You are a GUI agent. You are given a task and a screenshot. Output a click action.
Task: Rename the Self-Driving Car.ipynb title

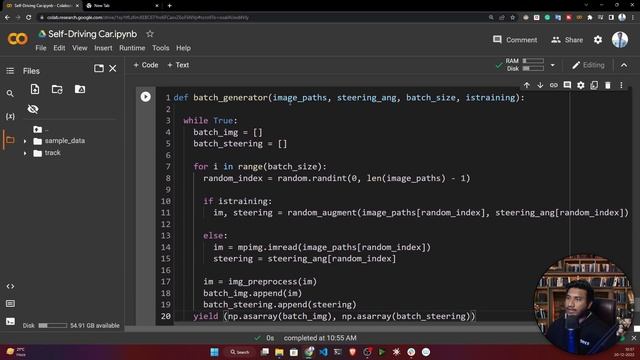[x=93, y=34]
